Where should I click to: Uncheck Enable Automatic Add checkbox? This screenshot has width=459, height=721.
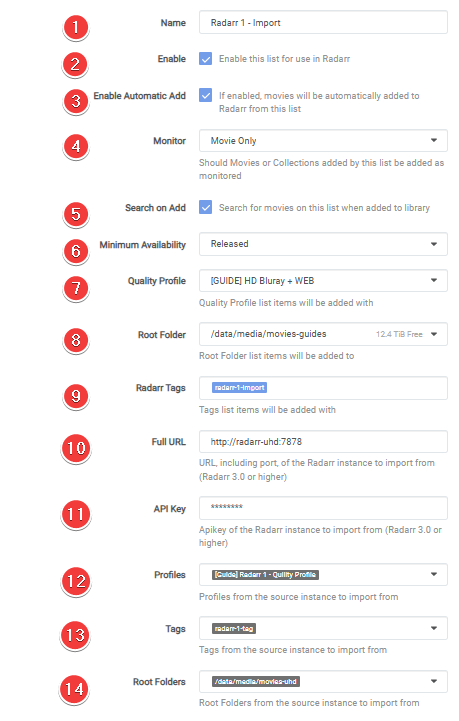click(x=205, y=95)
